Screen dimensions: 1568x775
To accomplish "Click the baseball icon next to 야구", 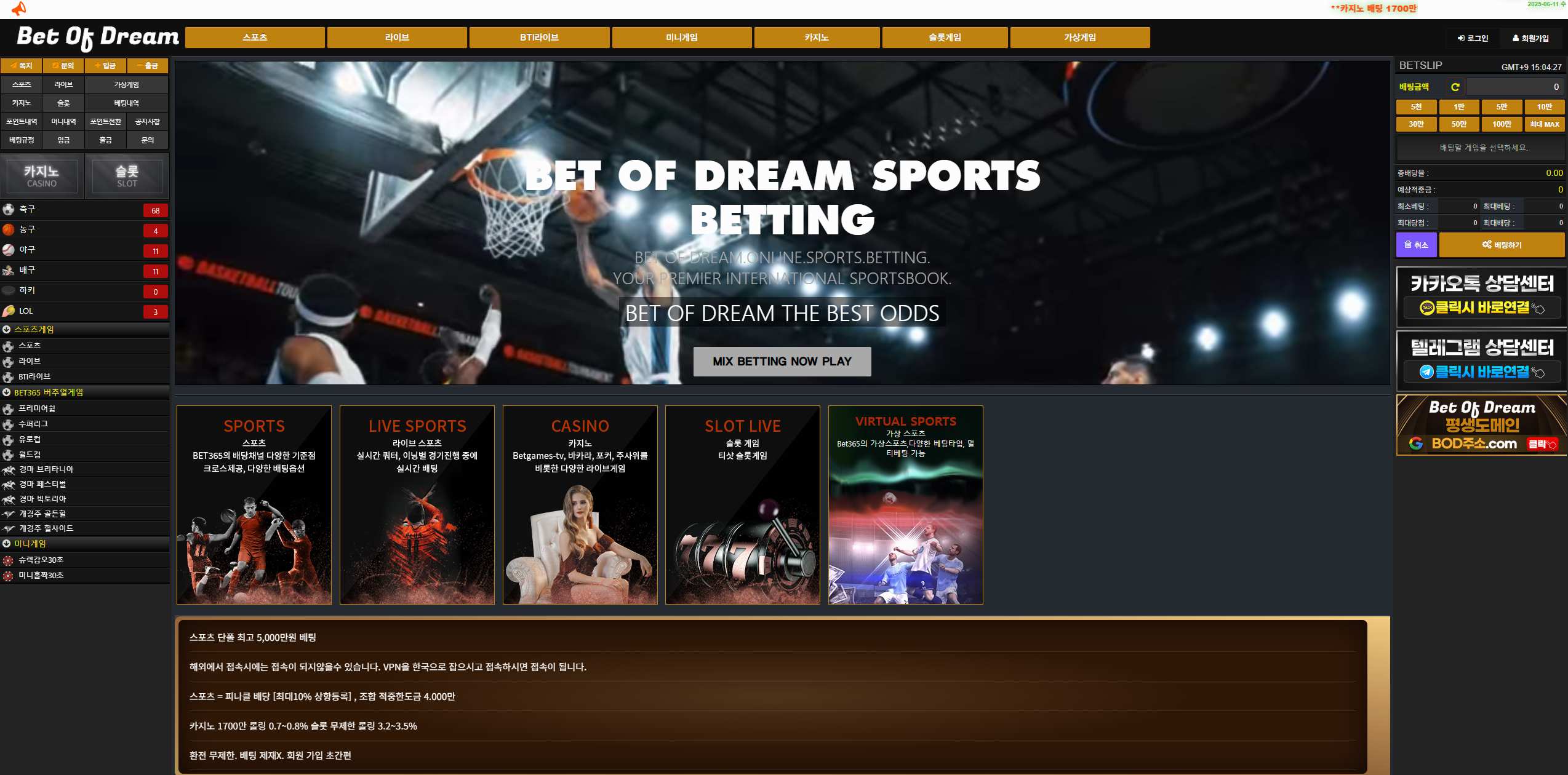I will pos(9,250).
